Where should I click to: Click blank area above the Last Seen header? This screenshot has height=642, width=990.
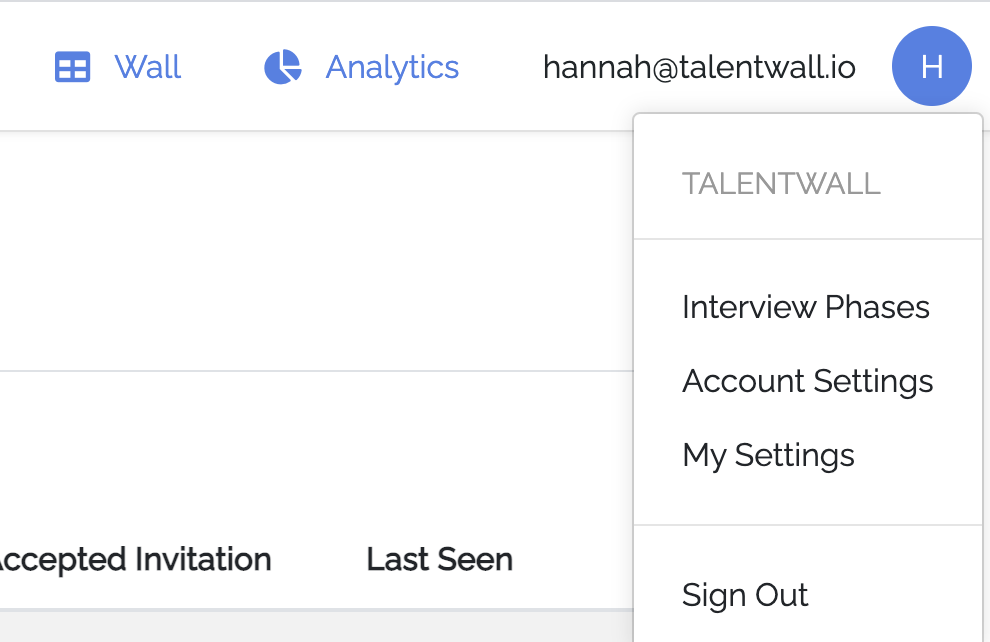(x=439, y=460)
